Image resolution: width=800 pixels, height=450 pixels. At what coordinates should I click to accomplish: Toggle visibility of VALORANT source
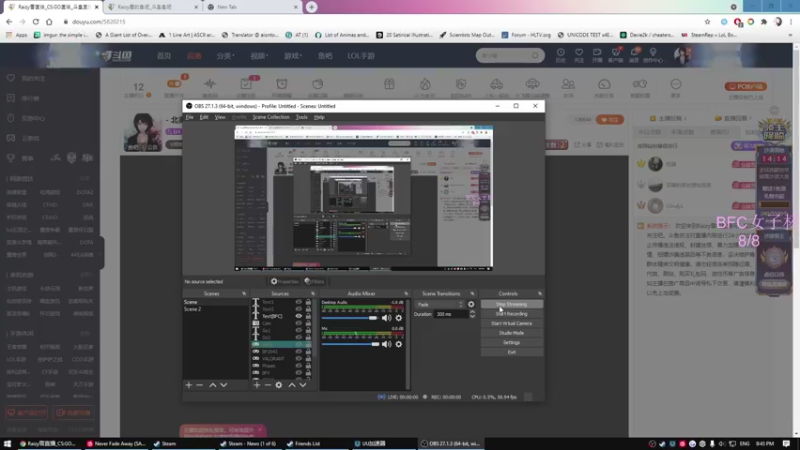[298, 359]
